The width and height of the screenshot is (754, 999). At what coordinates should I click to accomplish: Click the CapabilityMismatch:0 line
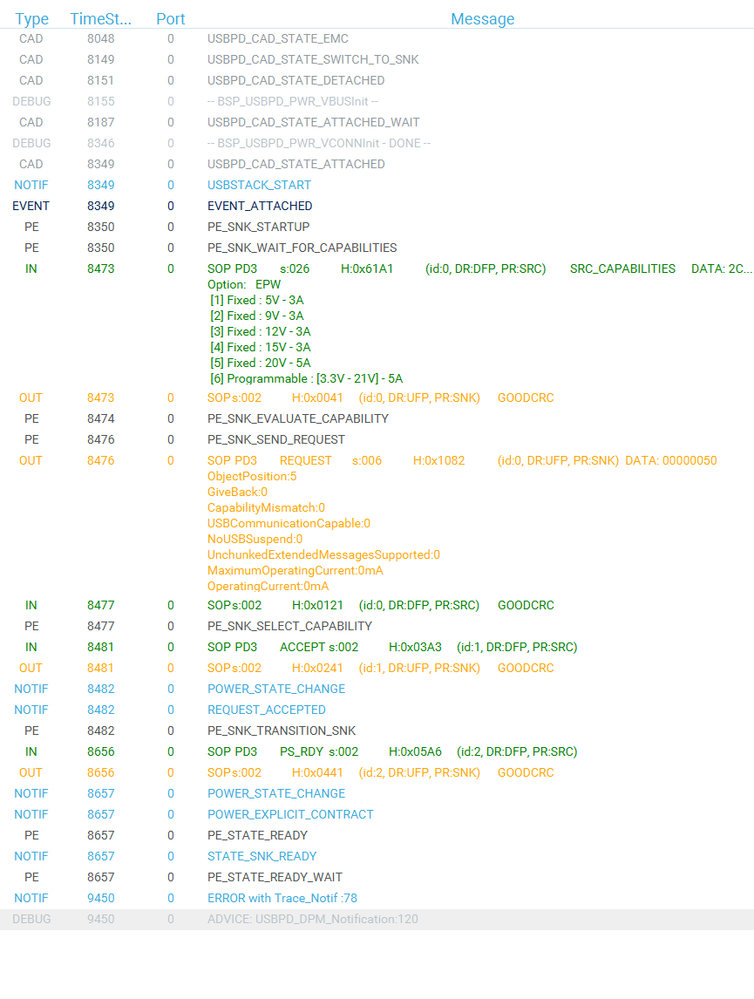(266, 508)
